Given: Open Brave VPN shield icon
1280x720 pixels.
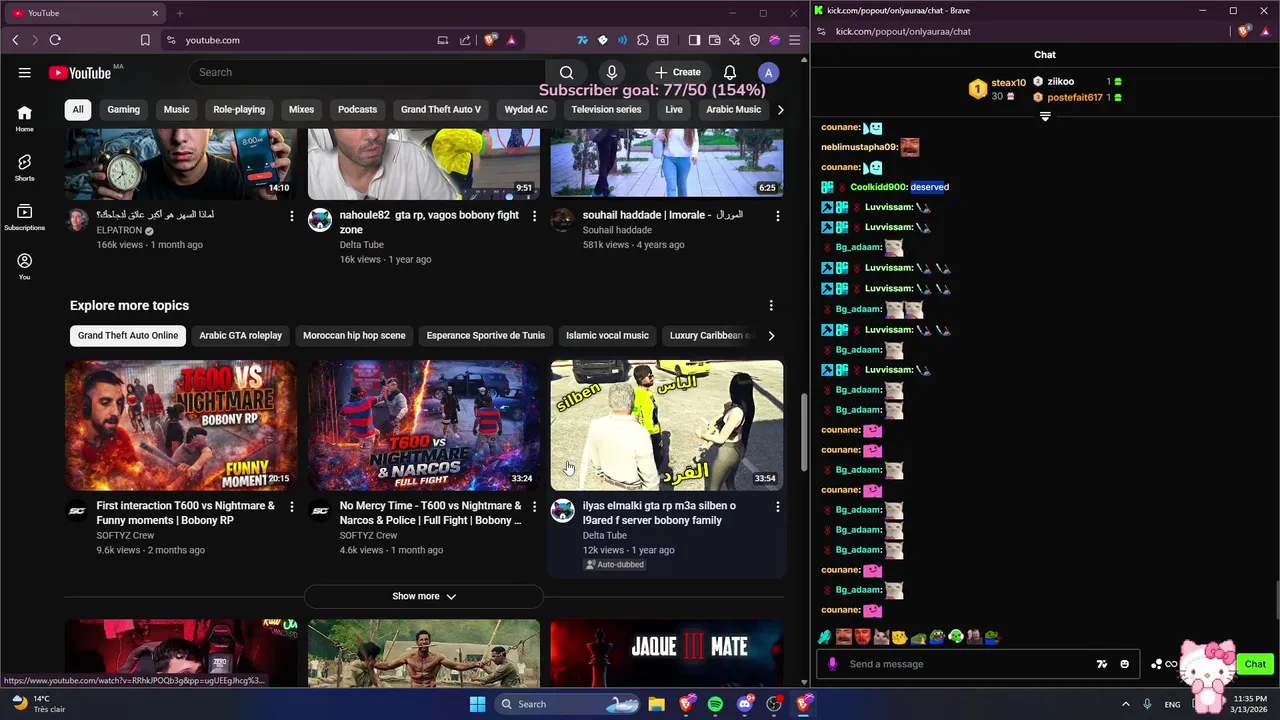Looking at the screenshot, I should pos(754,40).
